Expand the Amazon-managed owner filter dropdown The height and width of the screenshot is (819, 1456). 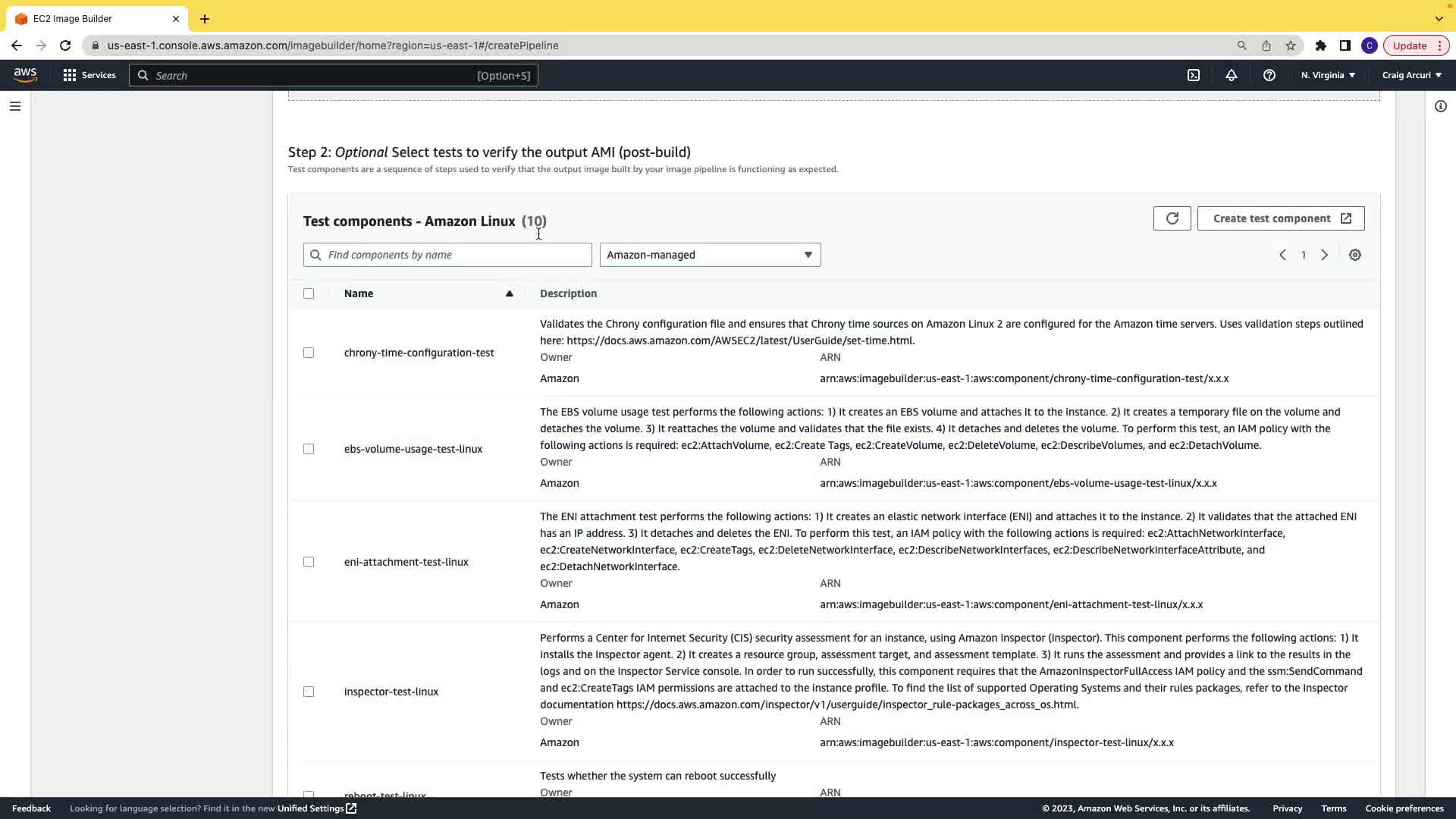pyautogui.click(x=710, y=255)
